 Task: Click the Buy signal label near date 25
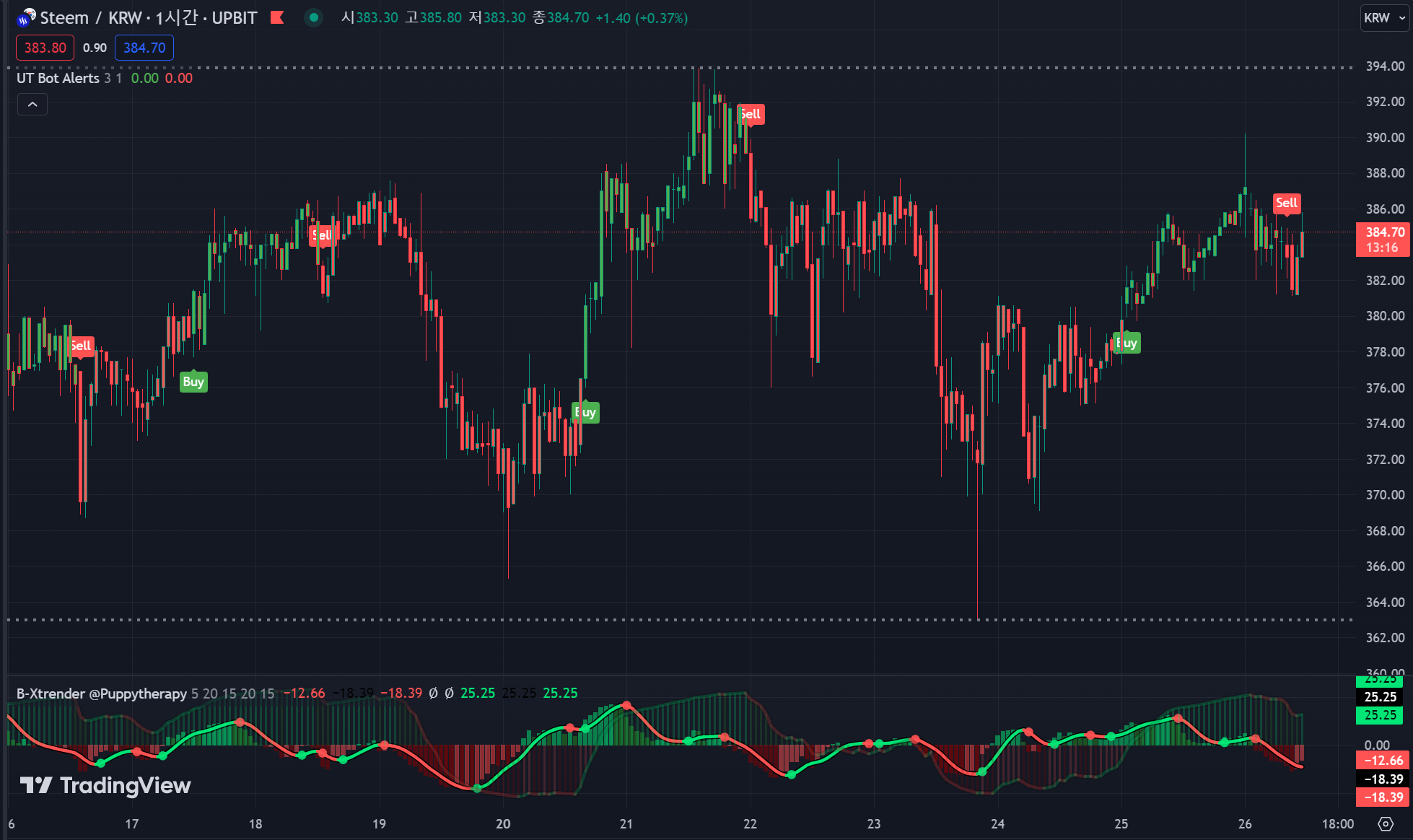pyautogui.click(x=1127, y=343)
